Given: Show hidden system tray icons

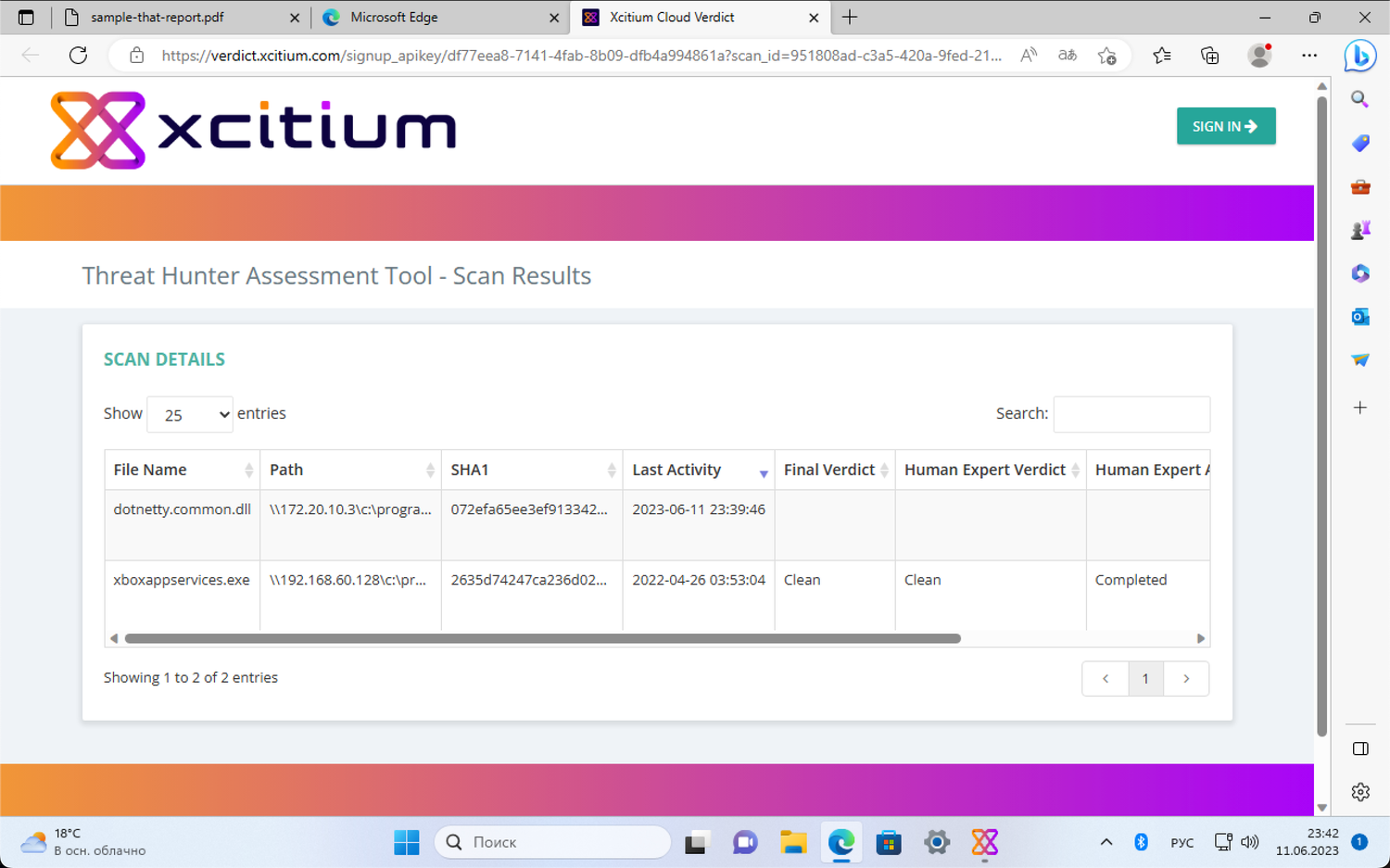Looking at the screenshot, I should [x=1106, y=842].
